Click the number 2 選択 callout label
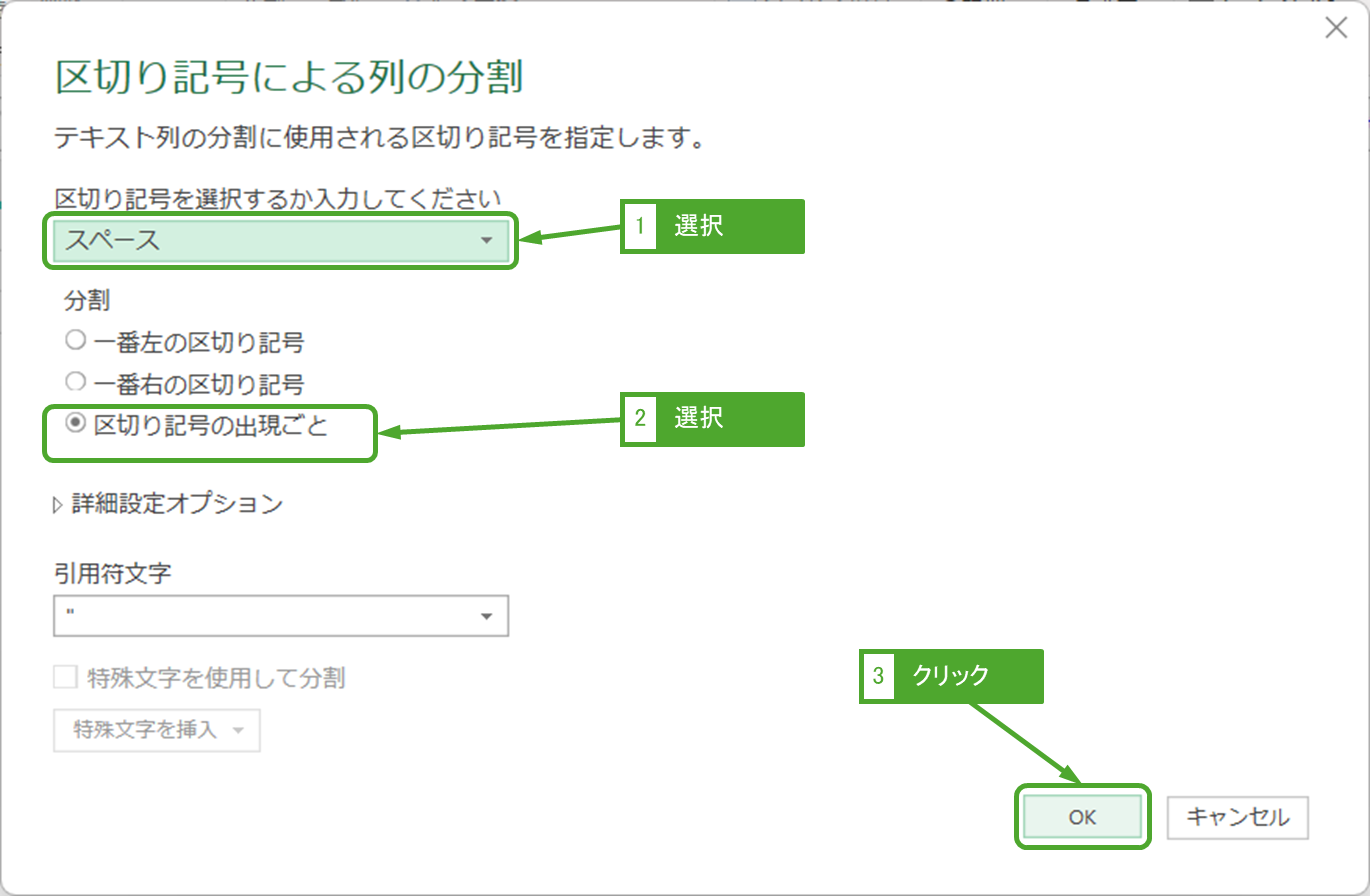Screen dimensions: 1370x896 [x=712, y=418]
